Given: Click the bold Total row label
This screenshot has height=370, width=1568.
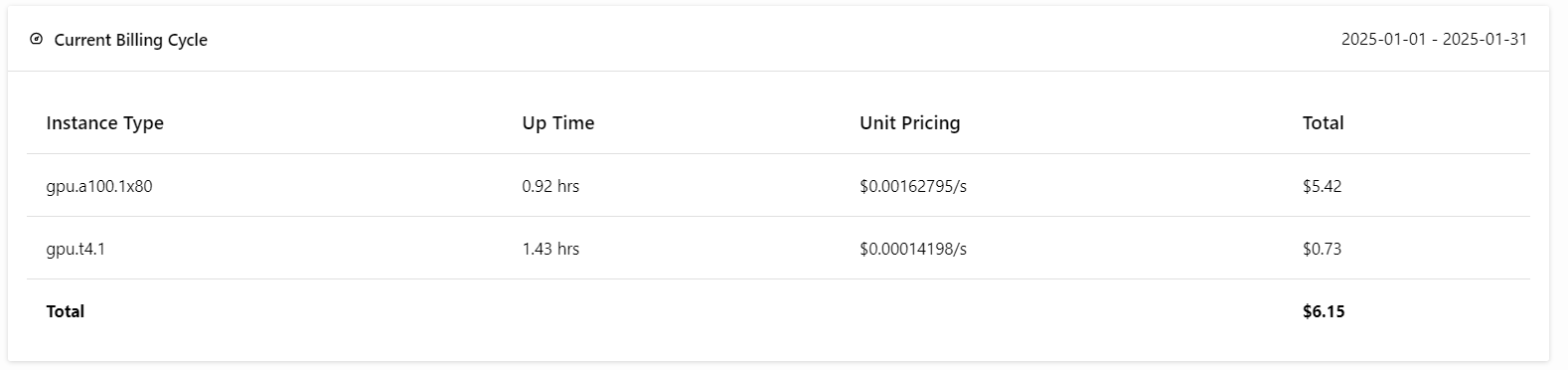Looking at the screenshot, I should (x=66, y=311).
